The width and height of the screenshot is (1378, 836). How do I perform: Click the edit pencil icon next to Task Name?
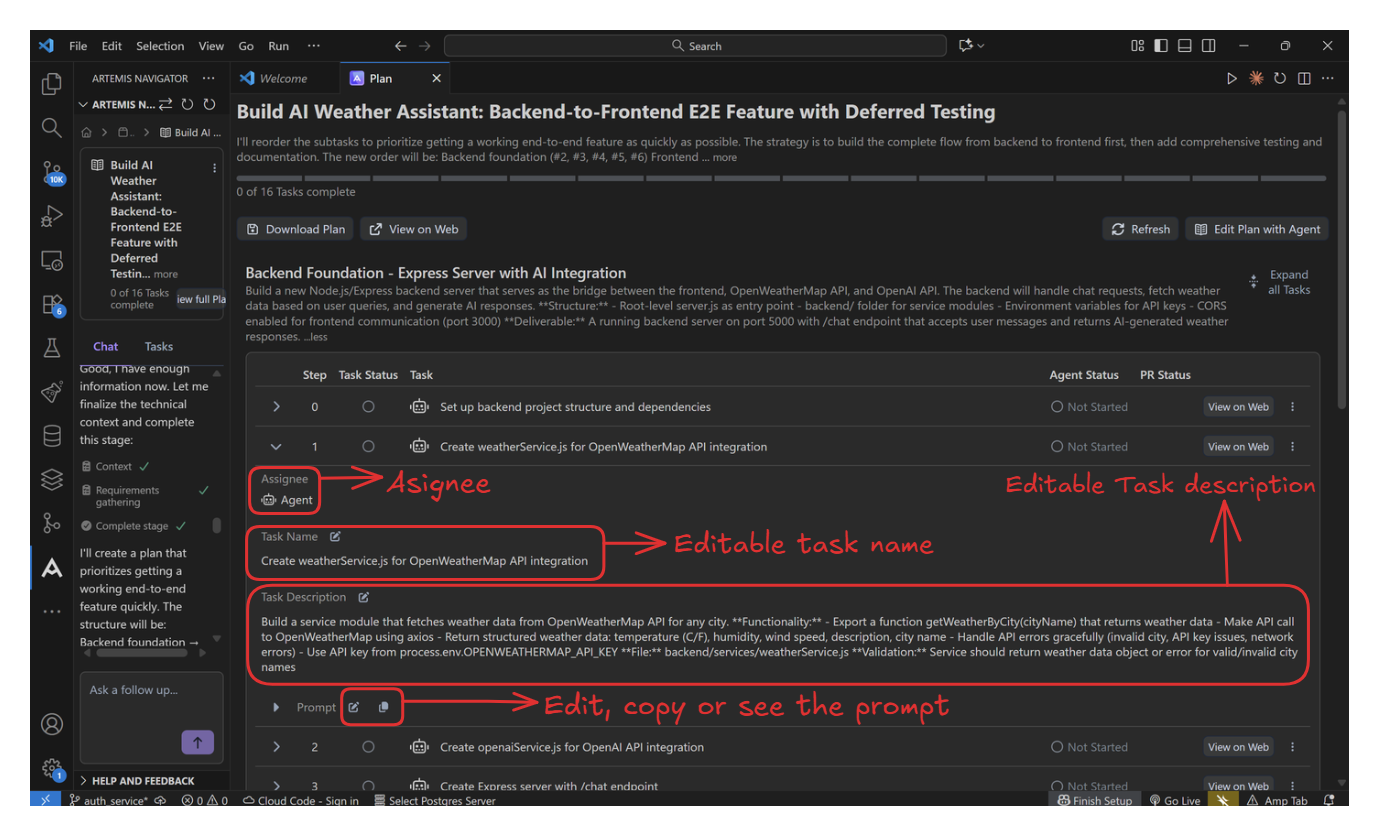[x=334, y=536]
